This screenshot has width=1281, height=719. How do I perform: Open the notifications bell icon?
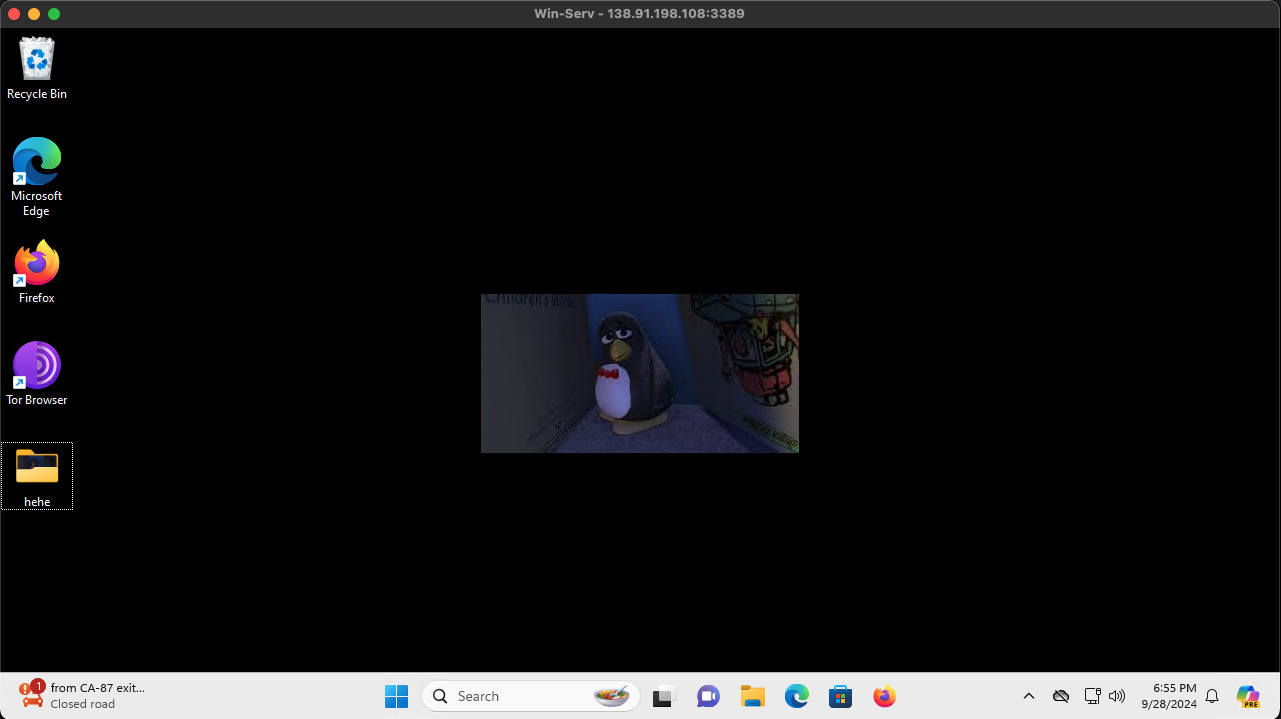pos(1212,696)
